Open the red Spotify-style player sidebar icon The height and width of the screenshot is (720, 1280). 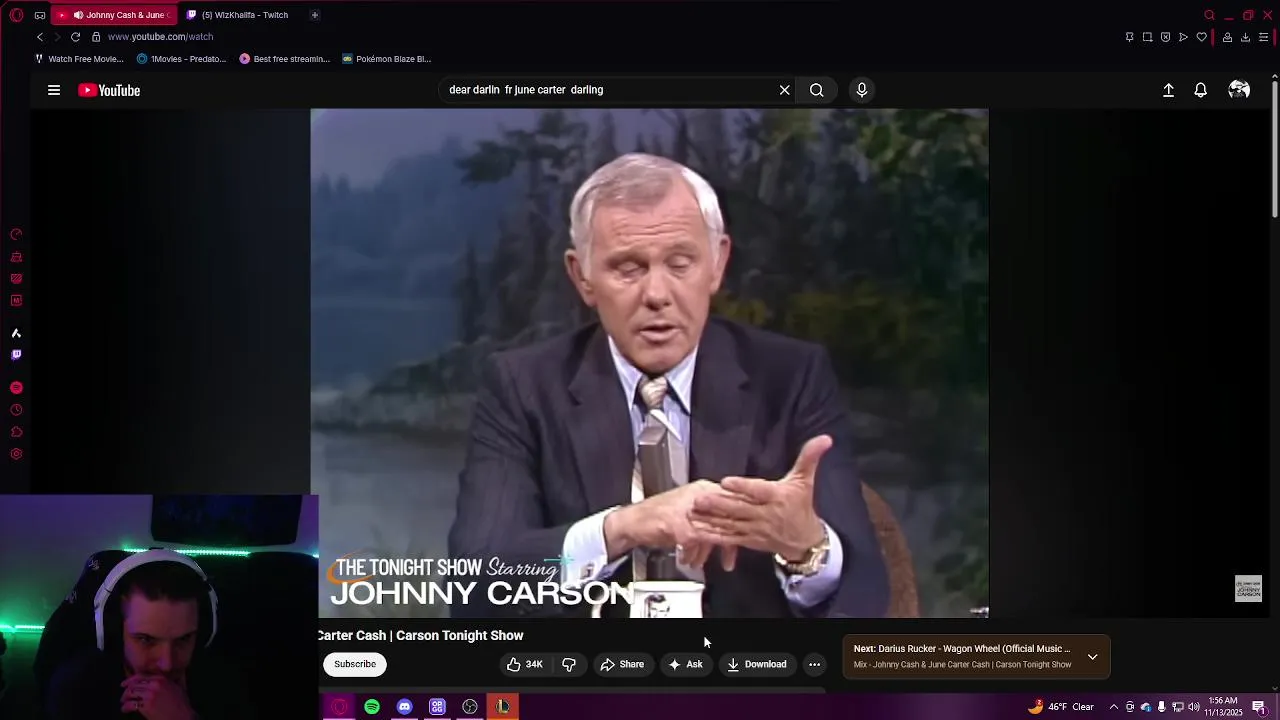click(16, 388)
